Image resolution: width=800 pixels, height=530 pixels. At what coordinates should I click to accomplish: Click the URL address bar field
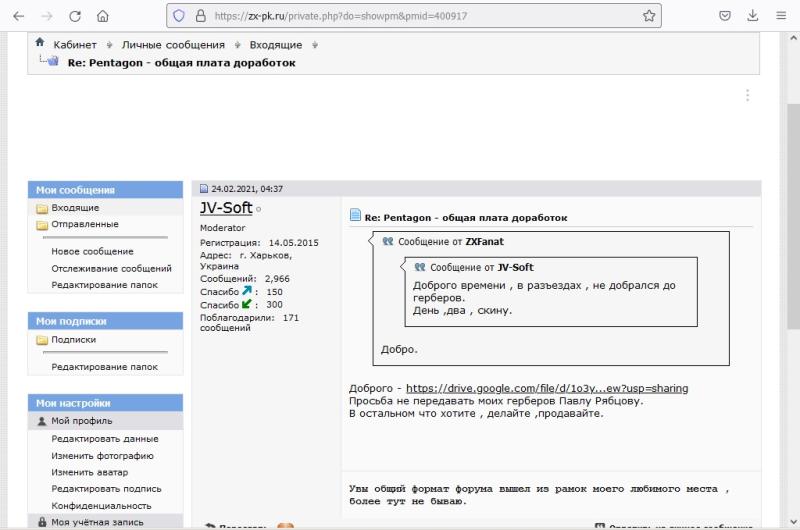pos(420,16)
